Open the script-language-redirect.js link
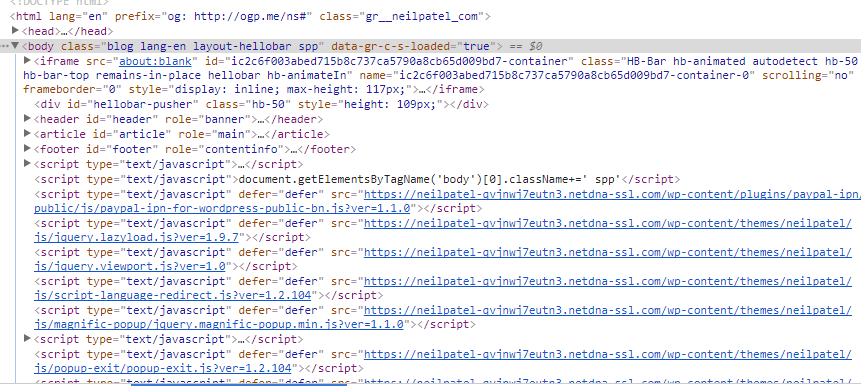Image resolution: width=861 pixels, height=386 pixels. pos(172,296)
